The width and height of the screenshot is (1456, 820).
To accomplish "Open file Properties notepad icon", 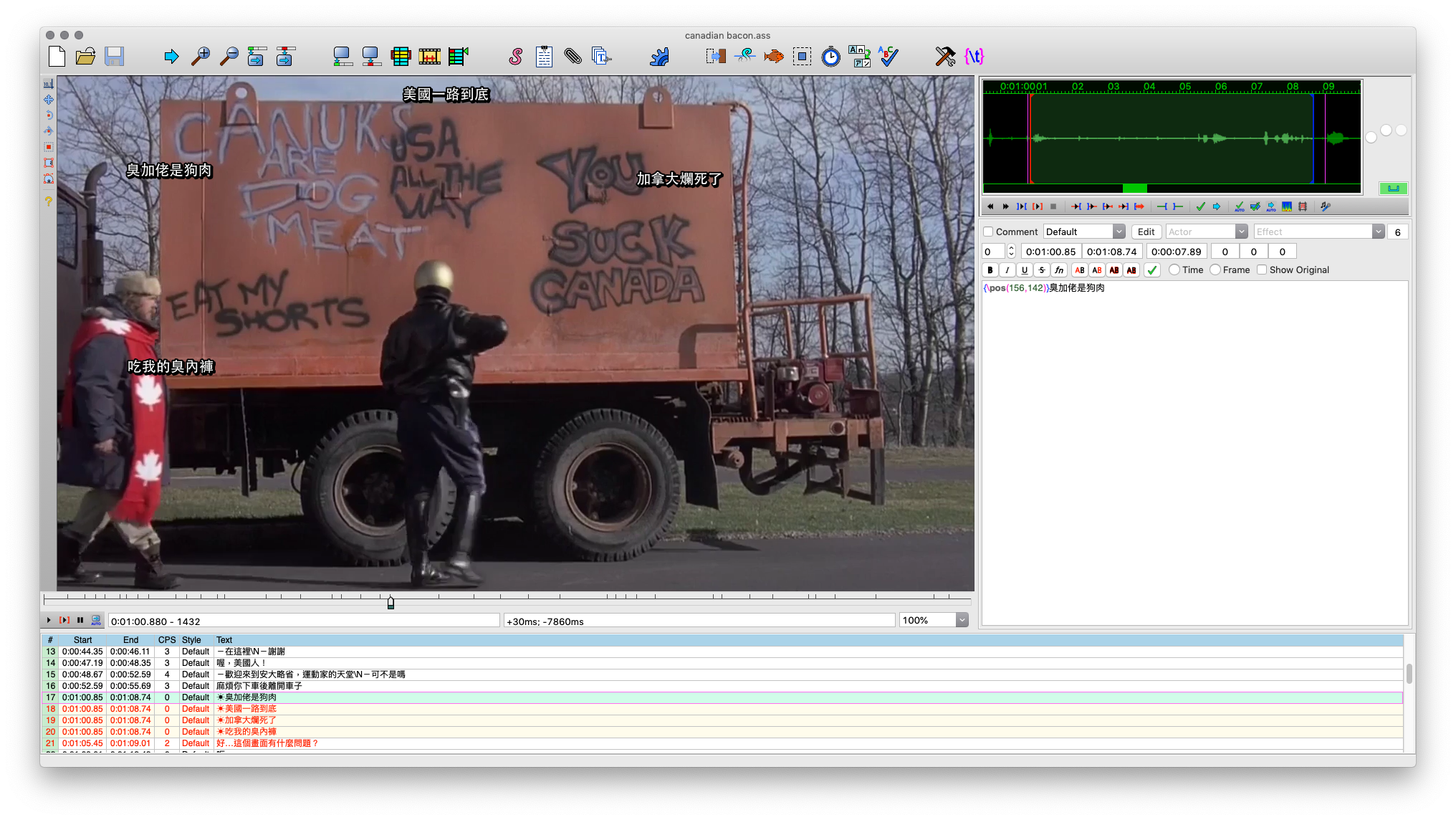I will click(544, 56).
